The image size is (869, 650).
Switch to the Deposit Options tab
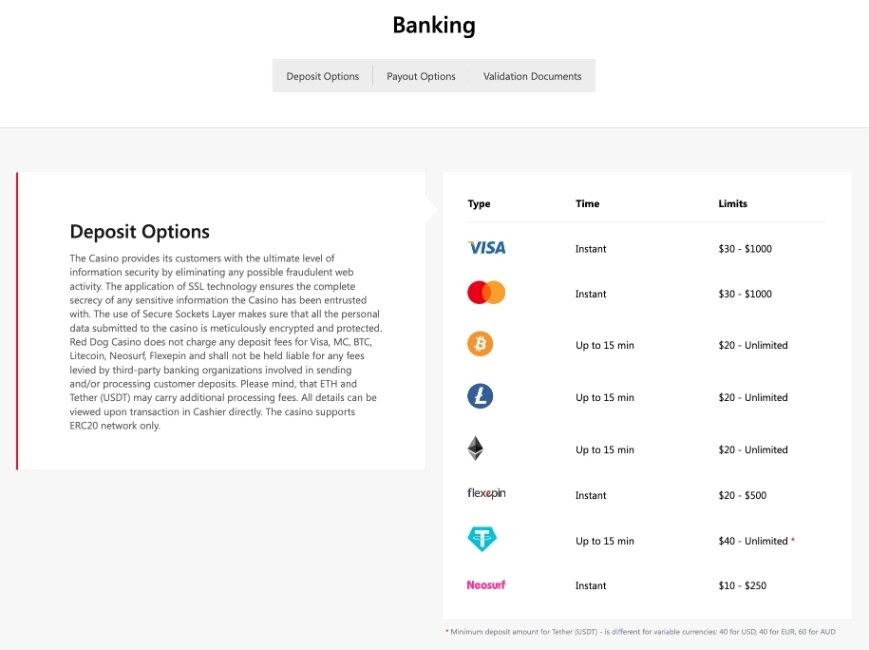click(x=323, y=76)
